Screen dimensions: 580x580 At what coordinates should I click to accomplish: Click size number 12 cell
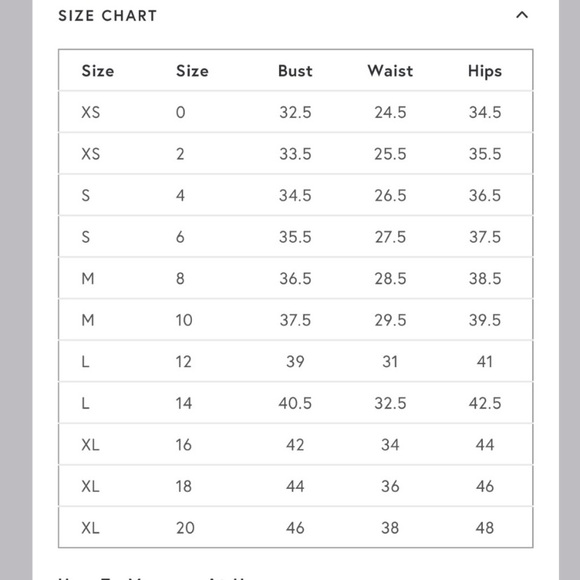click(x=183, y=361)
